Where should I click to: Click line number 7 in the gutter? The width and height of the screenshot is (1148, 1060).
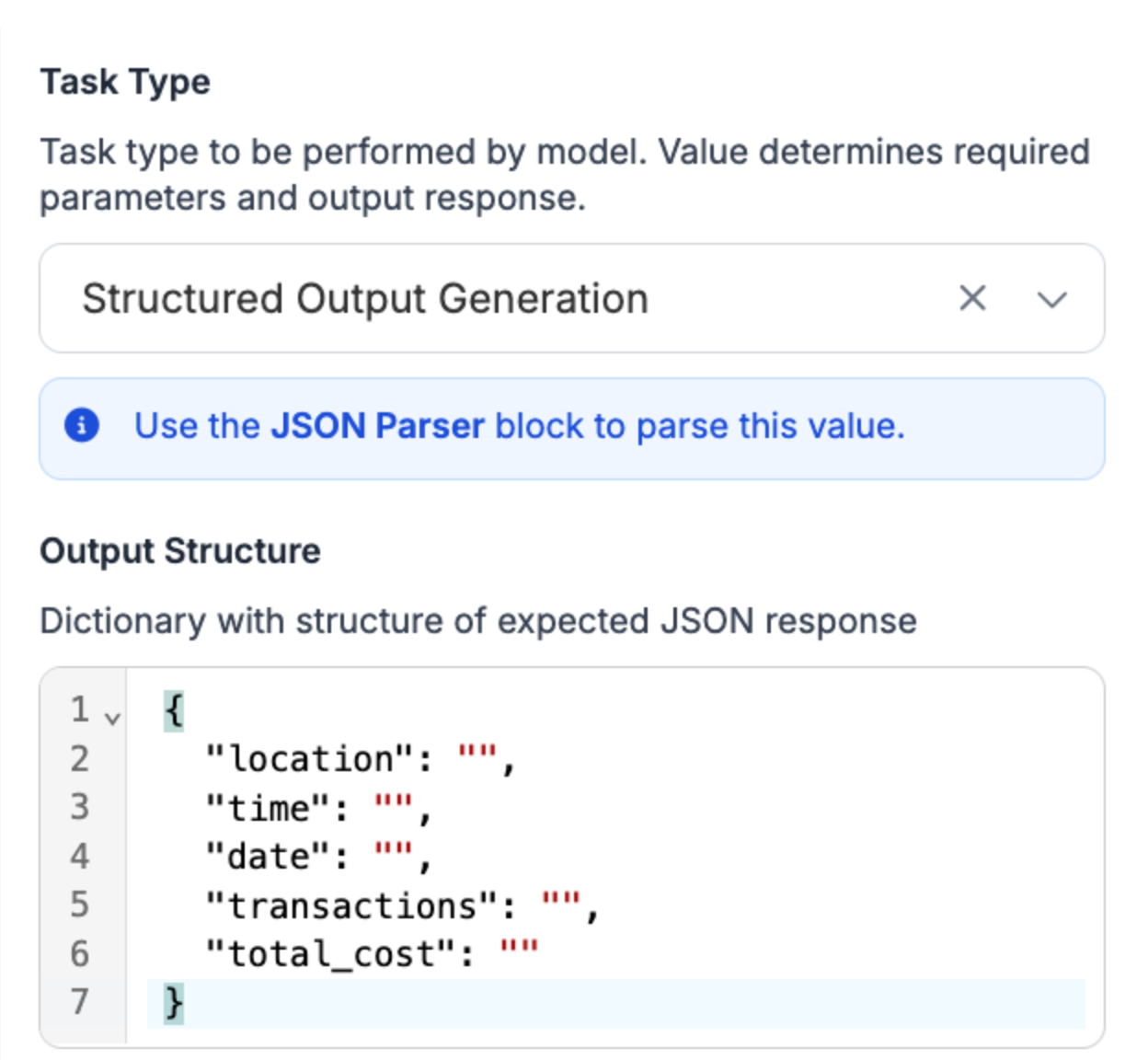pos(80,1002)
